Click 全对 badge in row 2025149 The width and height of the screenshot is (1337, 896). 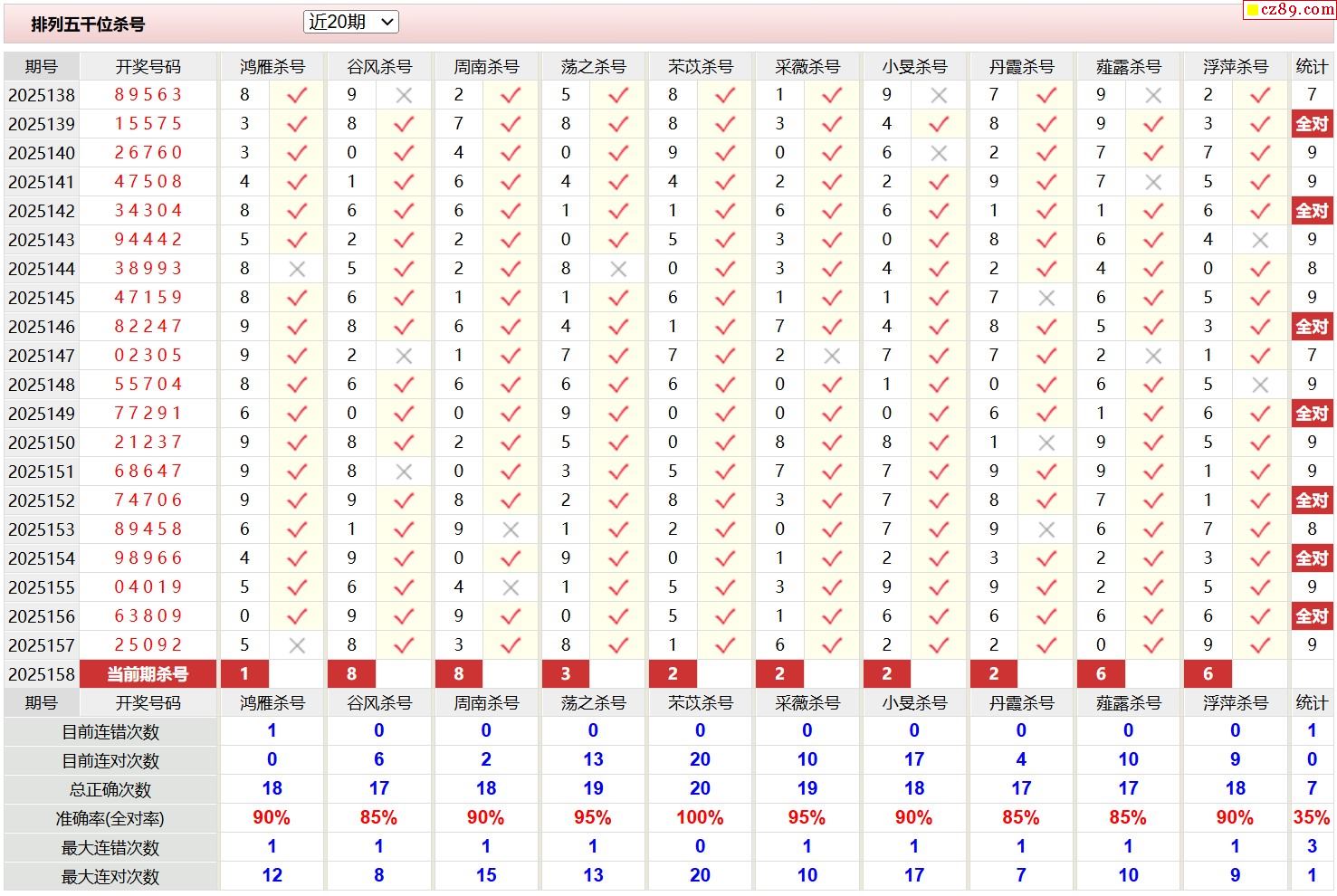[1312, 414]
